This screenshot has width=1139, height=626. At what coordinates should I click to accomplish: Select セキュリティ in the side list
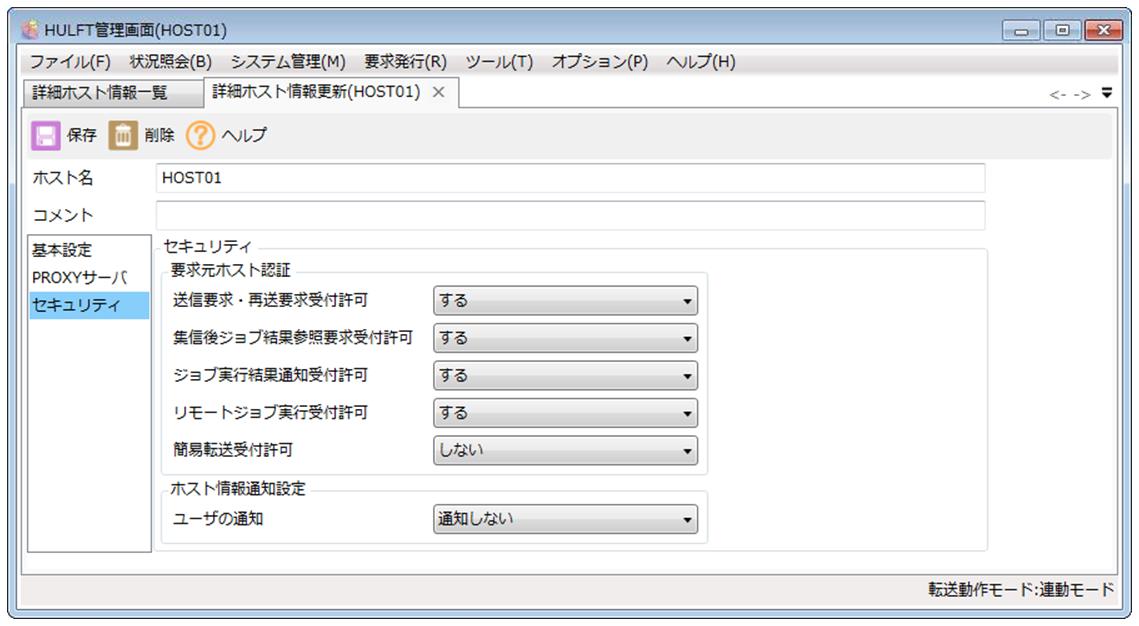pyautogui.click(x=89, y=306)
